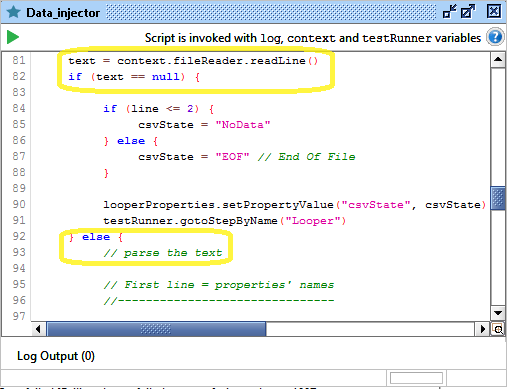
Task: Click the vertical scrollbar up arrow
Action: click(x=498, y=60)
